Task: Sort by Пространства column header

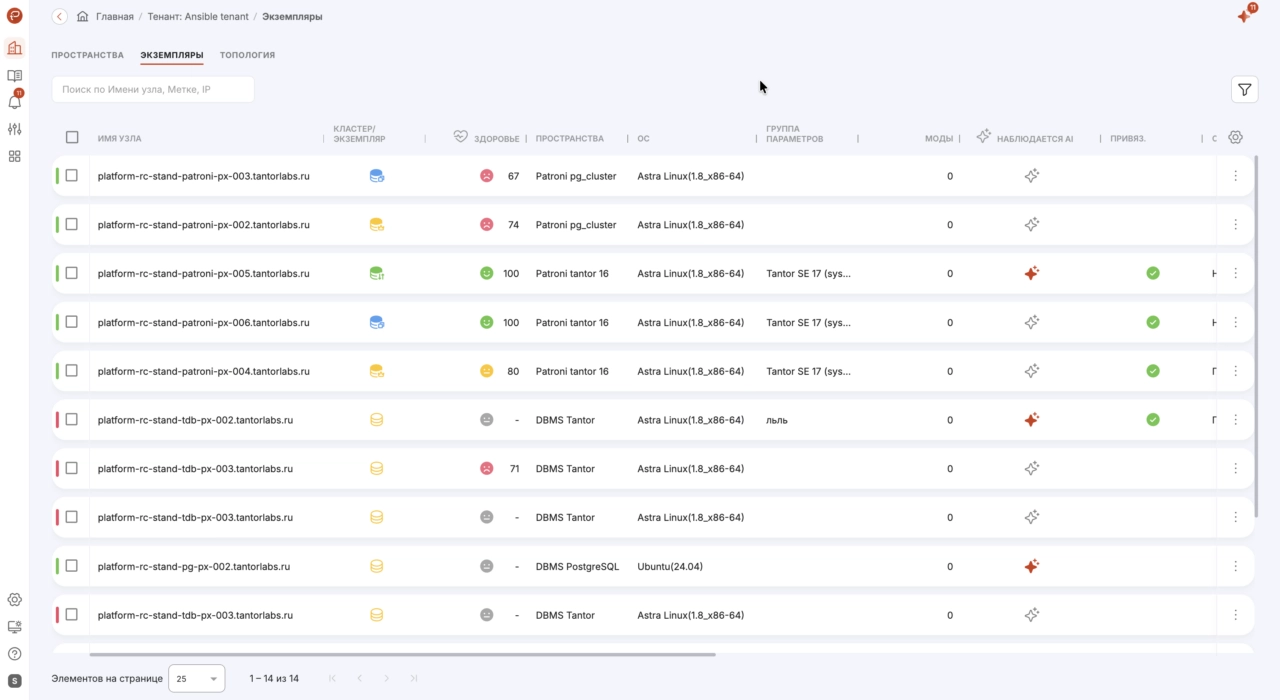Action: (x=570, y=139)
